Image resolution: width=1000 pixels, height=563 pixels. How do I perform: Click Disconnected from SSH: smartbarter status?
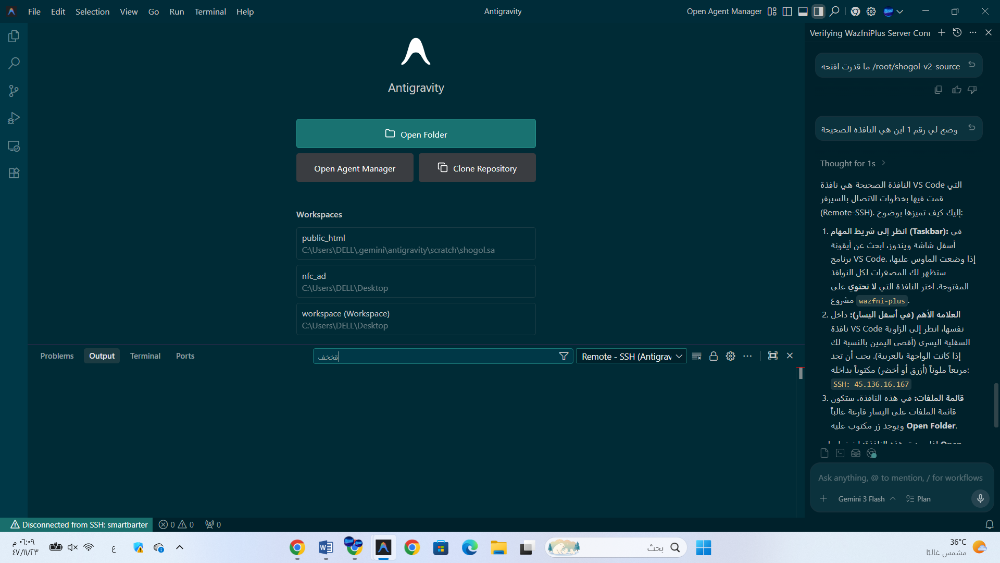tap(77, 525)
